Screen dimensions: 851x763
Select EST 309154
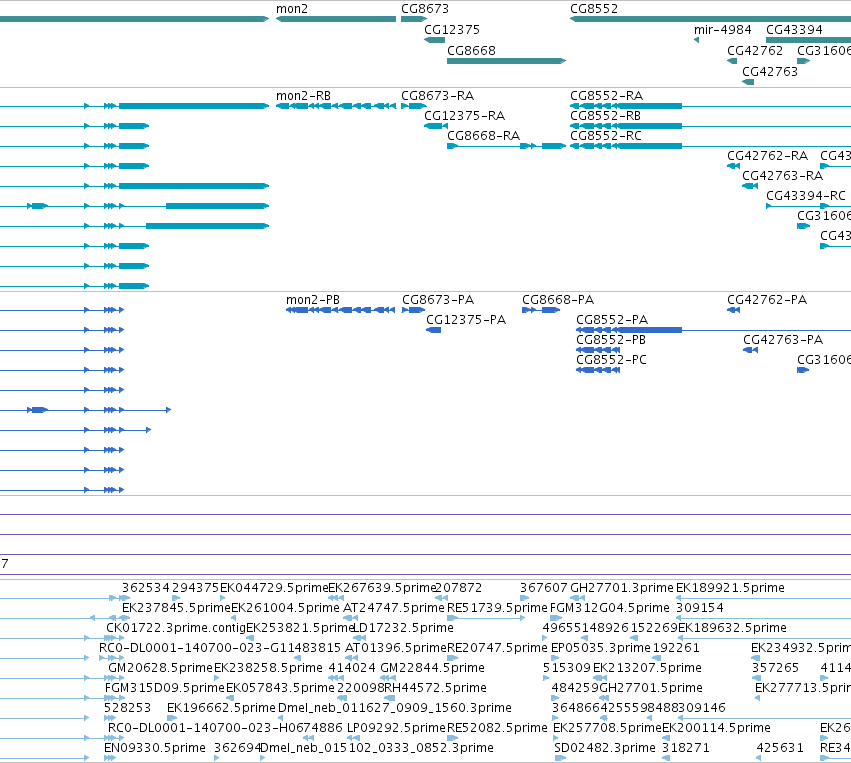point(700,608)
